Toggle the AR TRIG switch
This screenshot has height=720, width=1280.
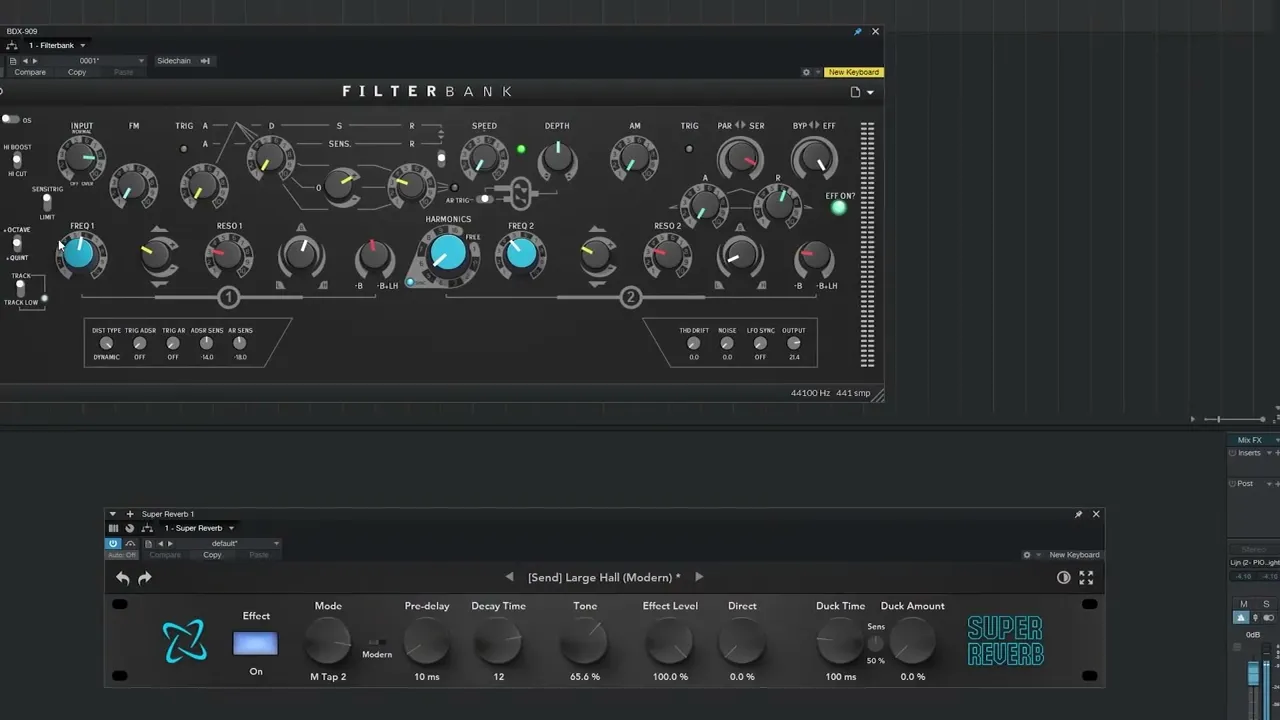(x=483, y=199)
